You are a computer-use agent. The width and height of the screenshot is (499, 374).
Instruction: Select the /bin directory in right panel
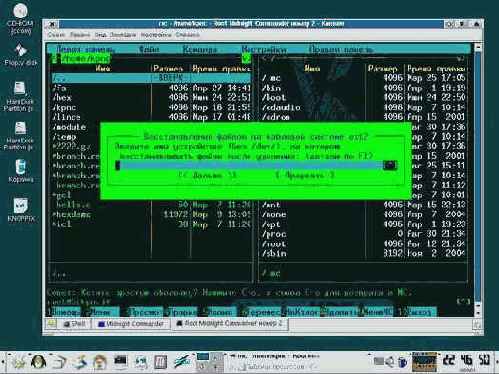pos(363,88)
